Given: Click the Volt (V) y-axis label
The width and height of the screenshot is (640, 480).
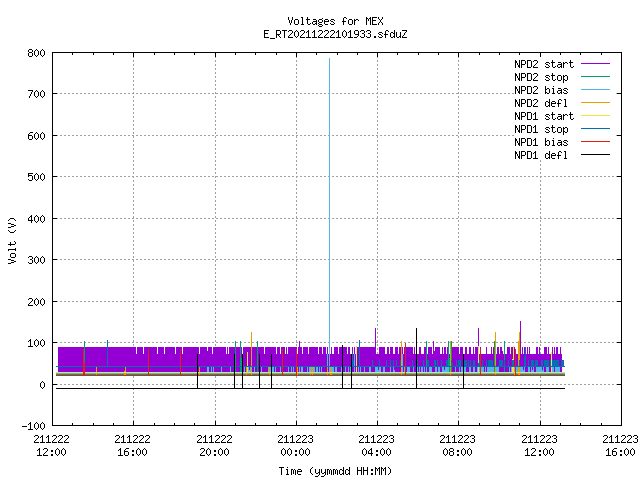Looking at the screenshot, I should tap(13, 240).
